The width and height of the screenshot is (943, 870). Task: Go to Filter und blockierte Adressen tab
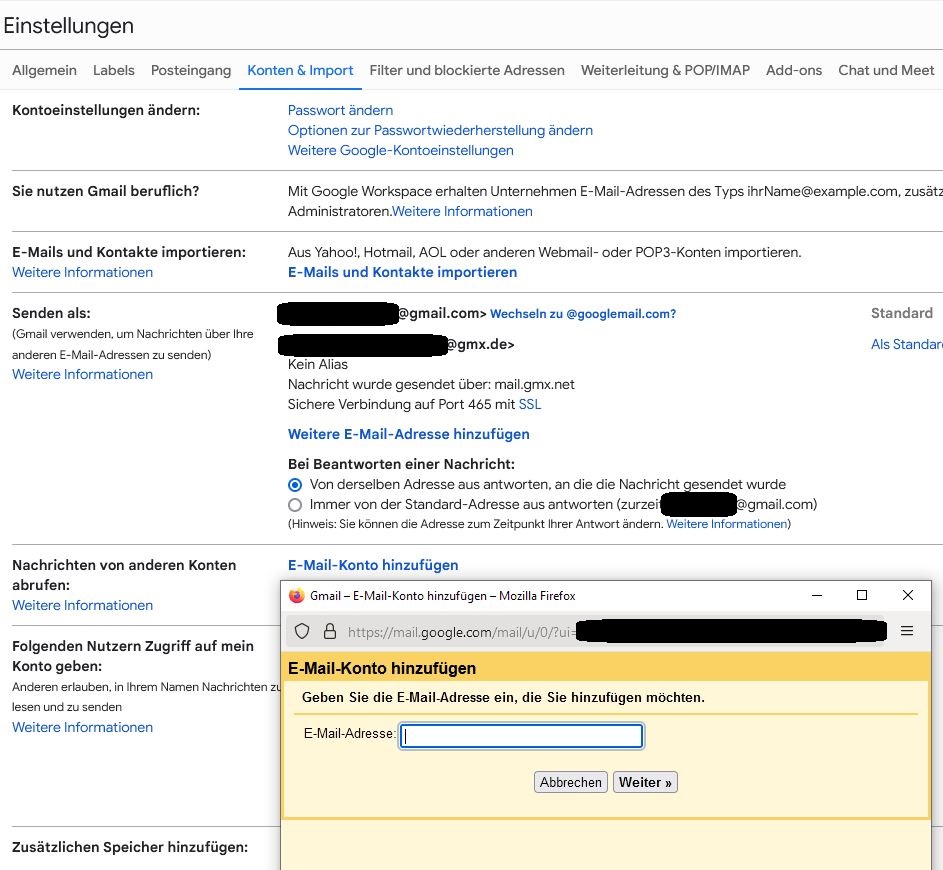coord(467,70)
